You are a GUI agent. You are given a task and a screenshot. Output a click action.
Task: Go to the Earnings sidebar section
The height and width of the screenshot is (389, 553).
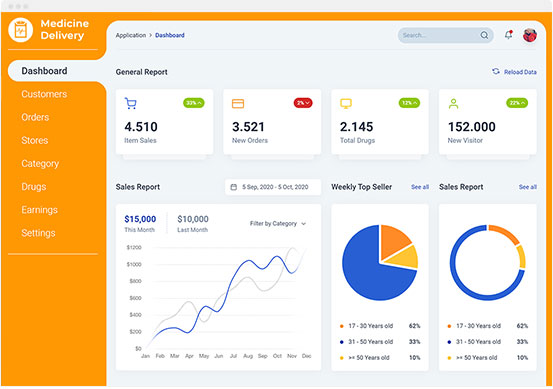[39, 210]
